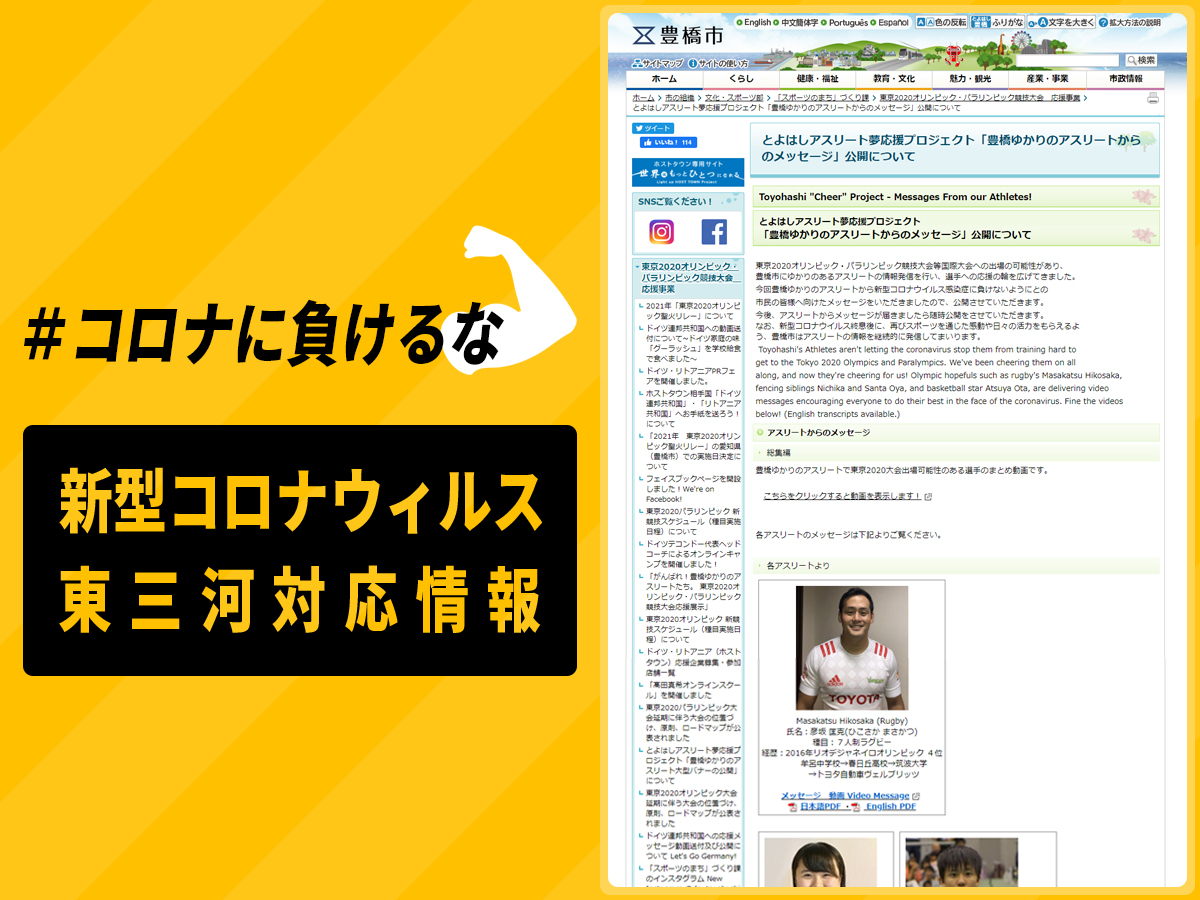Expand the くらし navigation menu

click(x=741, y=79)
